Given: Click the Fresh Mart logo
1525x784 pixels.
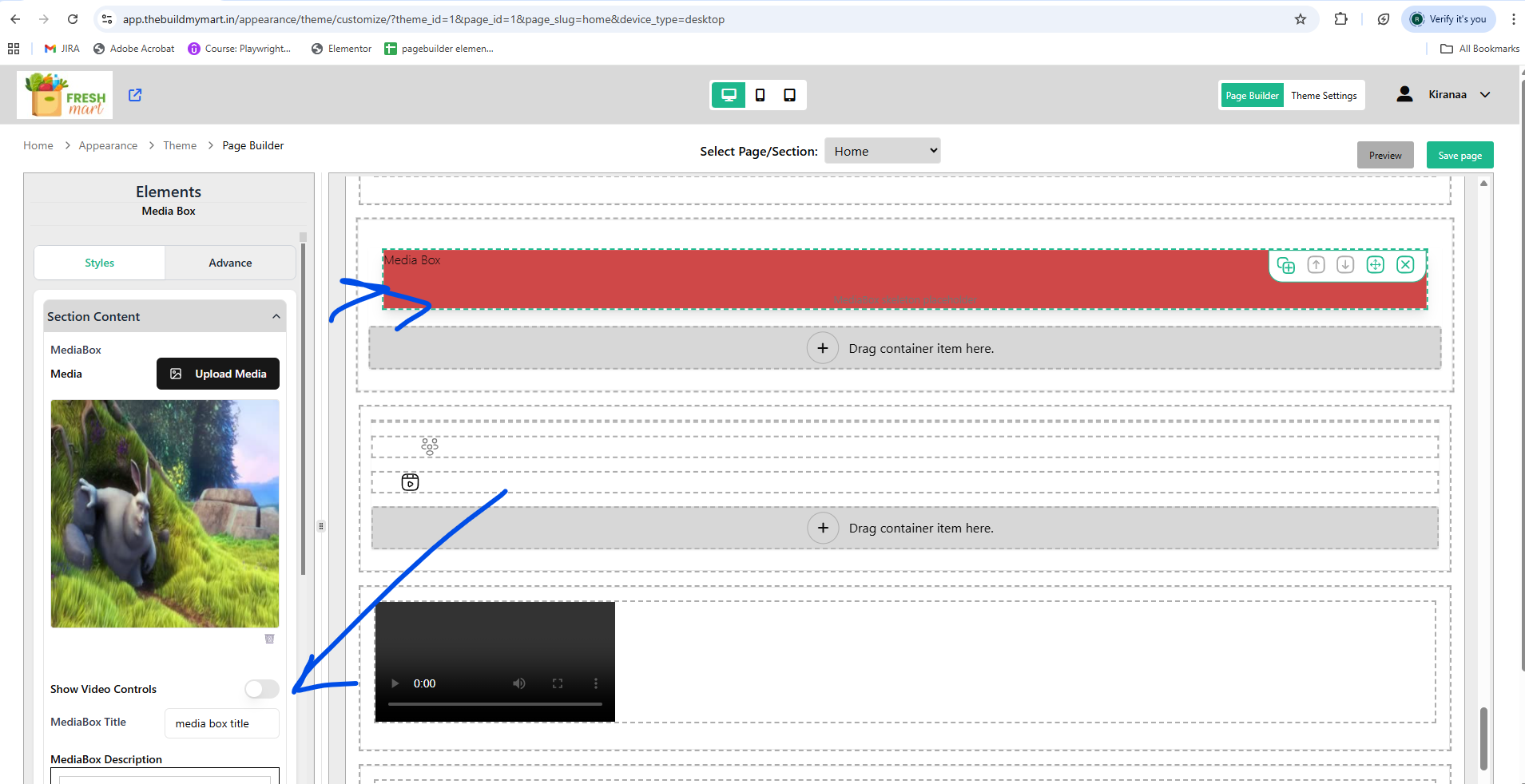Looking at the screenshot, I should [65, 95].
